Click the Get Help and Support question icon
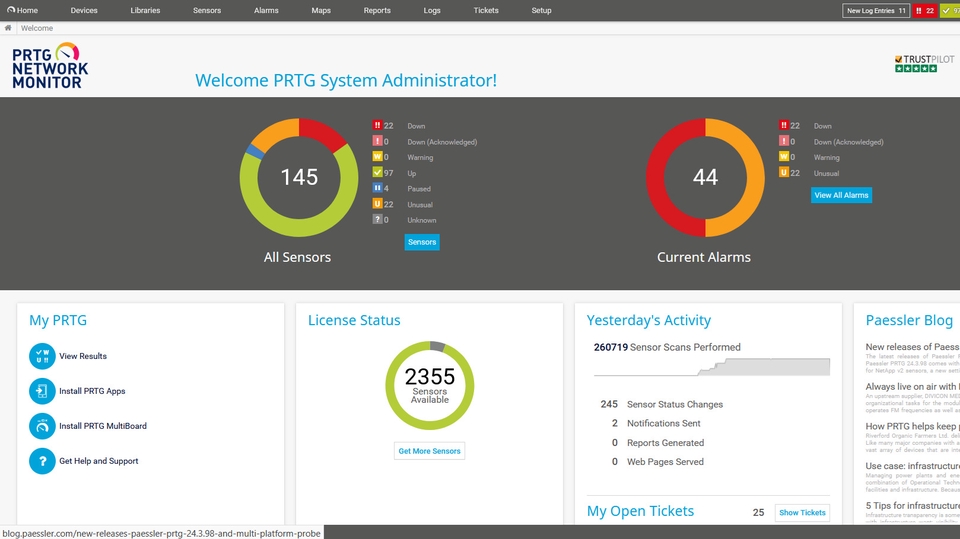 tap(42, 461)
